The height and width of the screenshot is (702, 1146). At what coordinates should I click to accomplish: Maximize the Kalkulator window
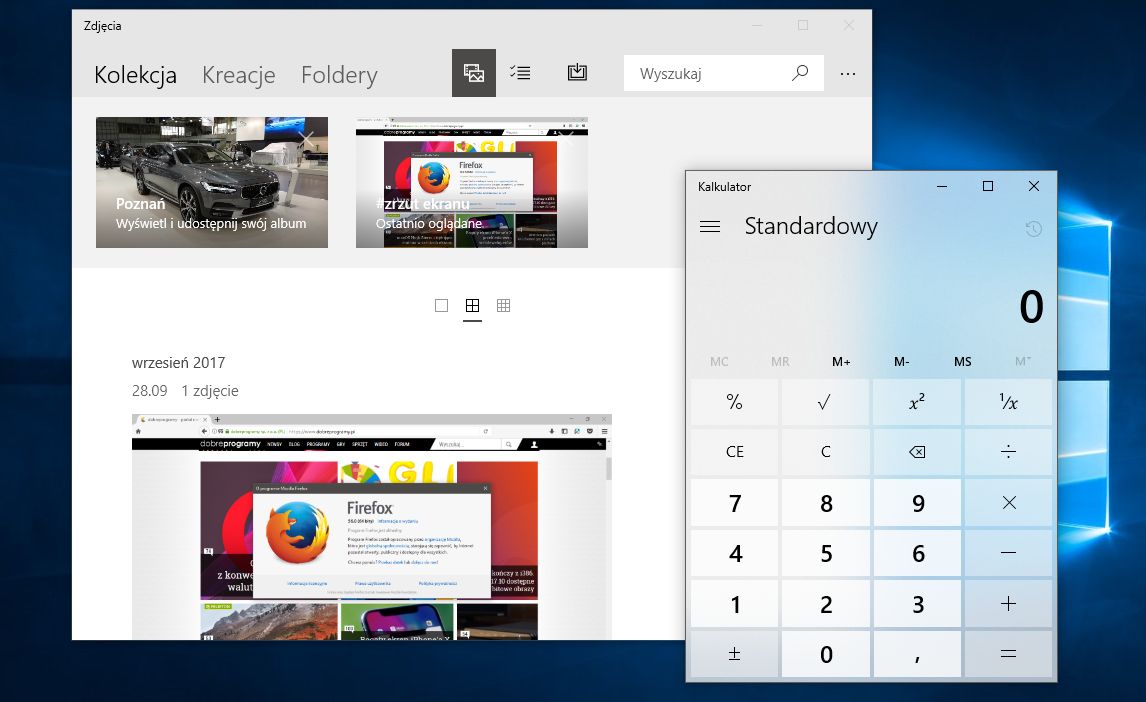(x=987, y=186)
